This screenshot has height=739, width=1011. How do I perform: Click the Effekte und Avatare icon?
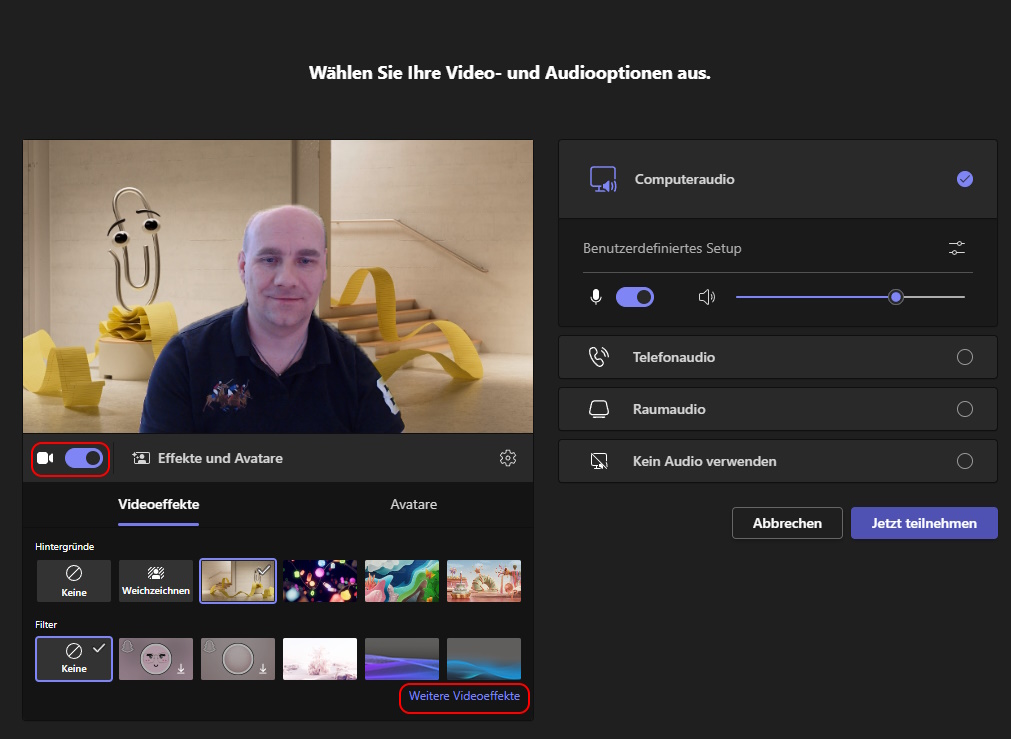[x=141, y=458]
